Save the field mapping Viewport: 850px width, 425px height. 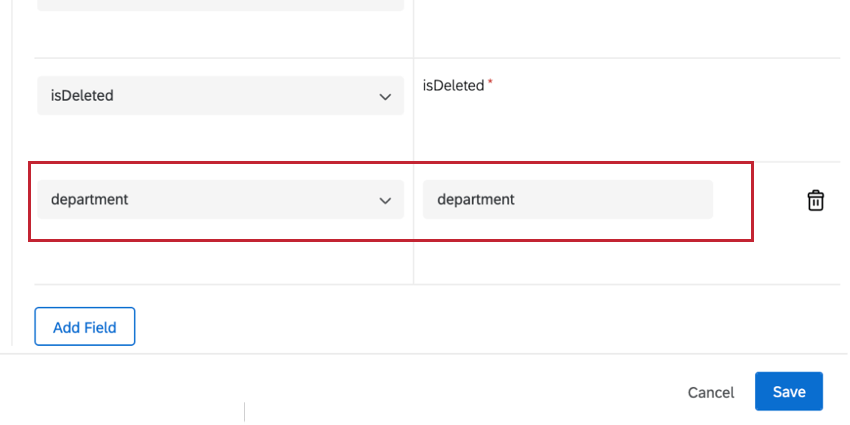[x=789, y=391]
